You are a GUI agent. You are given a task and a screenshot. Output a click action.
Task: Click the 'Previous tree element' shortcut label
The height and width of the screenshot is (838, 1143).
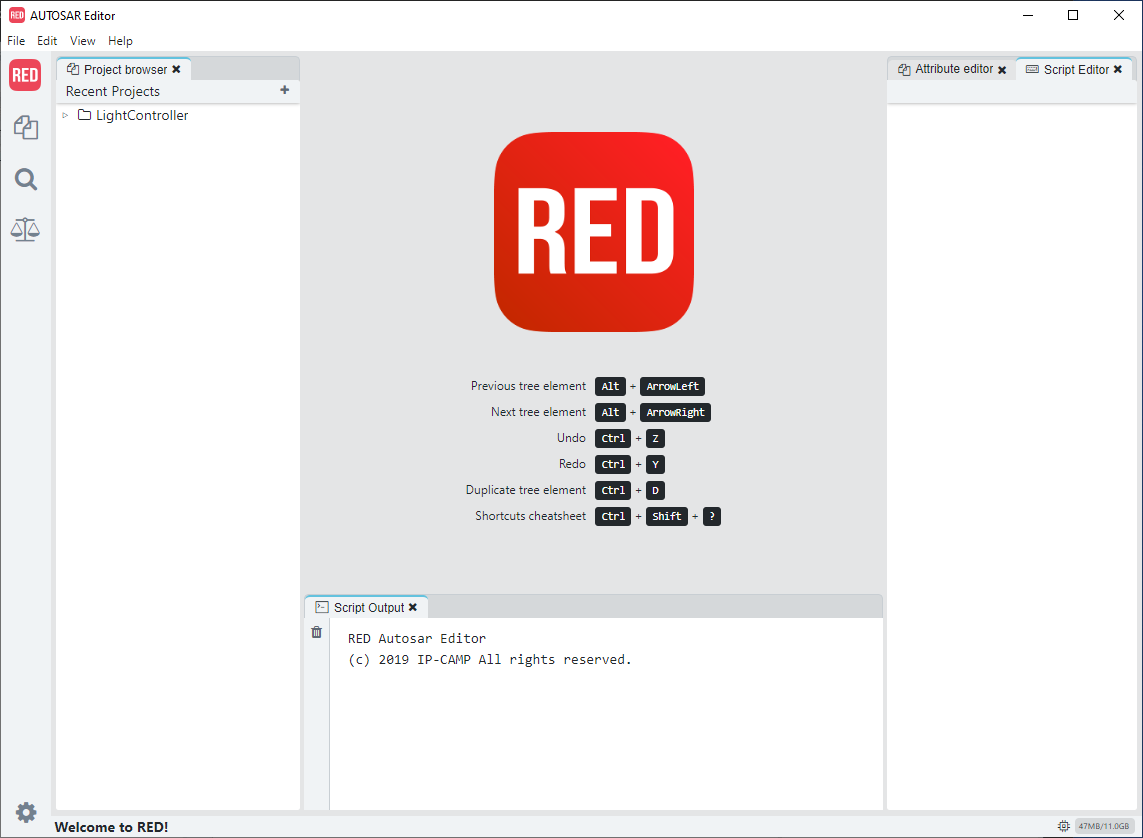click(528, 385)
